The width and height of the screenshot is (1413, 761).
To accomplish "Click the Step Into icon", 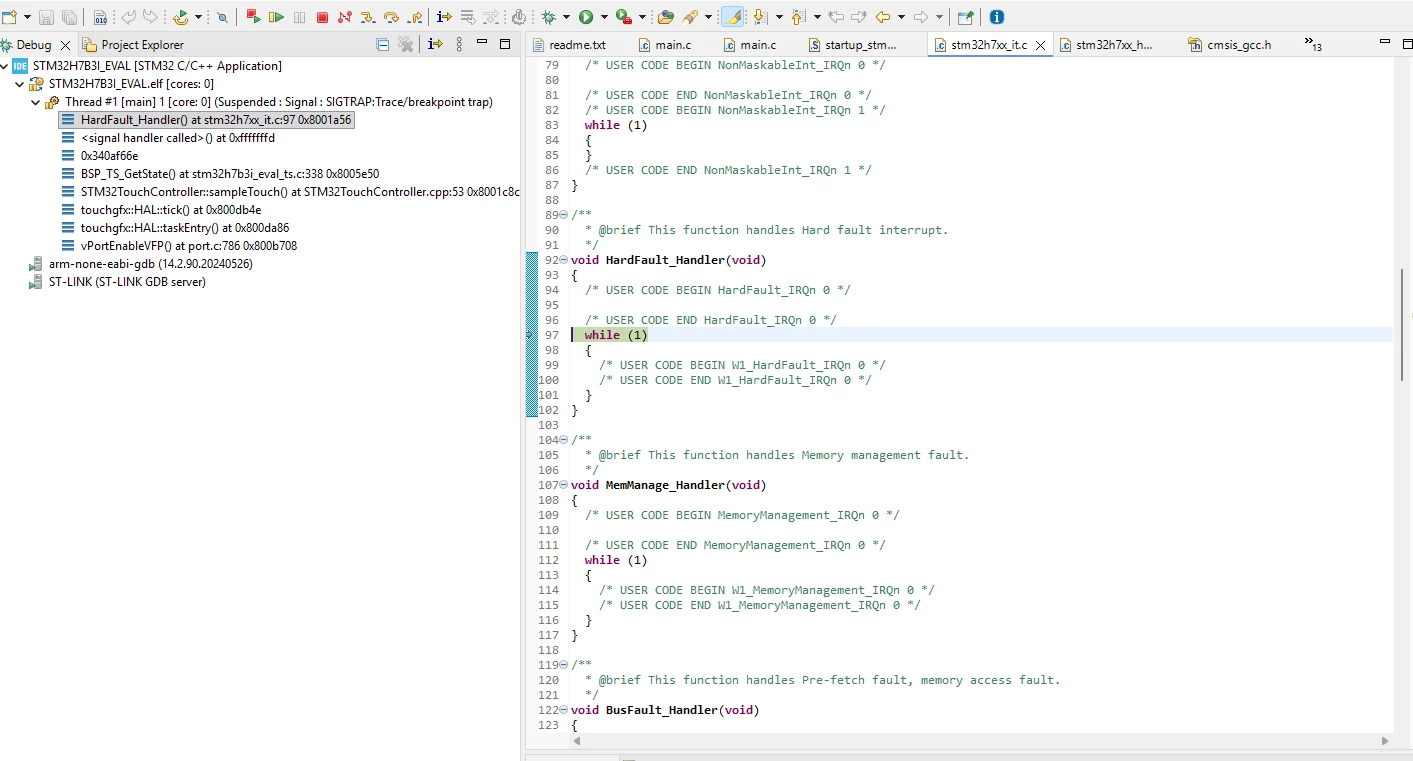I will pos(368,17).
